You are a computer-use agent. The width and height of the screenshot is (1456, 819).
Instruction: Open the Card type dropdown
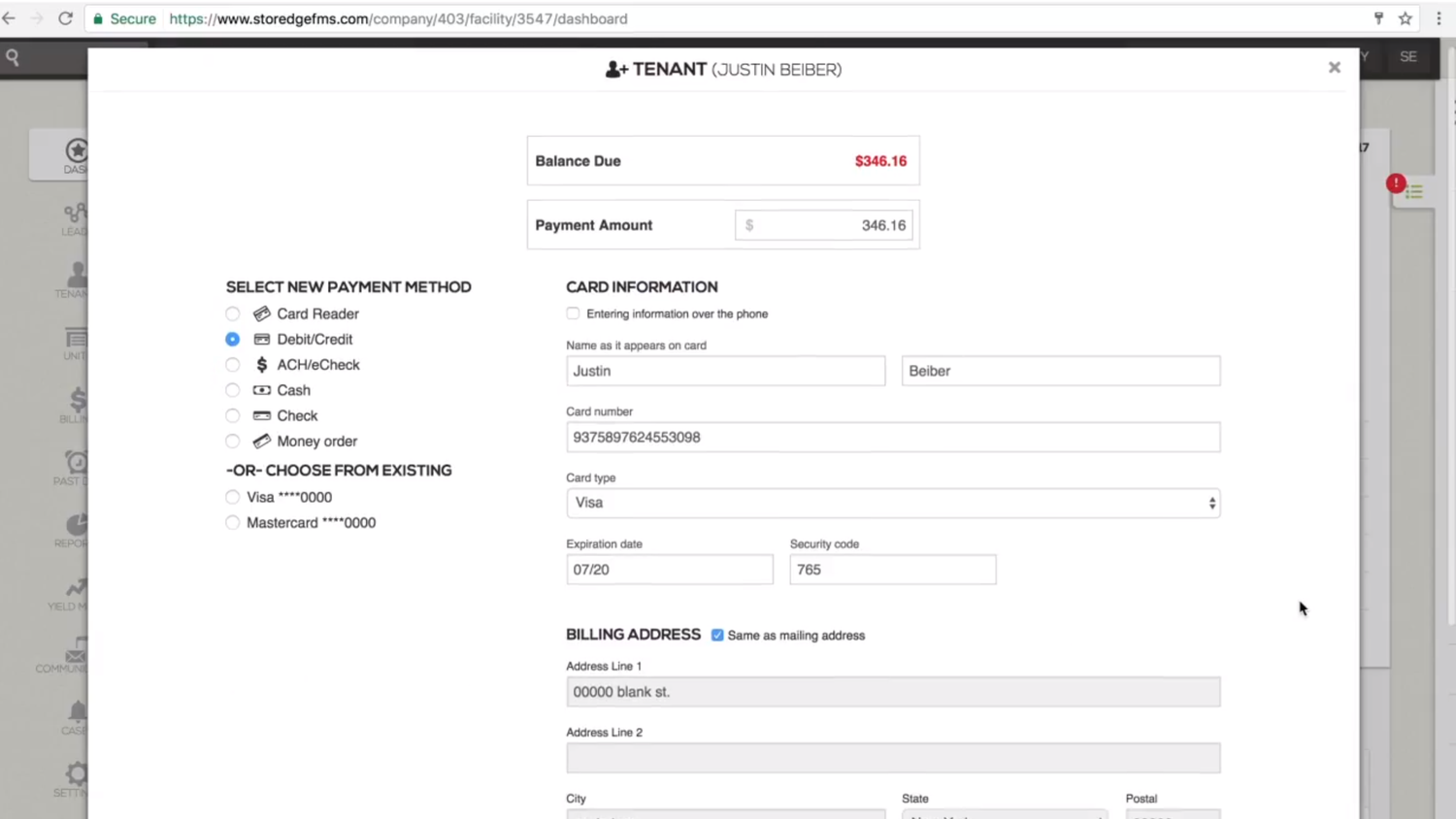[892, 503]
